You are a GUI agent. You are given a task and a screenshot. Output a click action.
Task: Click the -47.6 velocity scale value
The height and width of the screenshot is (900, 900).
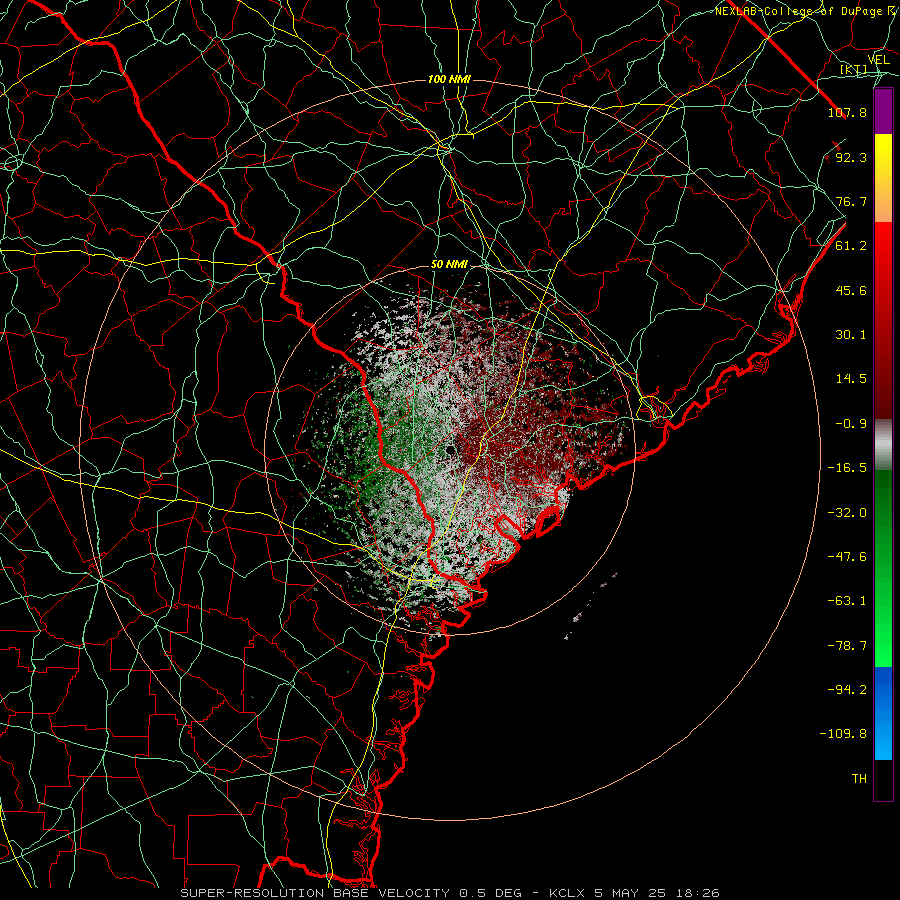(847, 557)
